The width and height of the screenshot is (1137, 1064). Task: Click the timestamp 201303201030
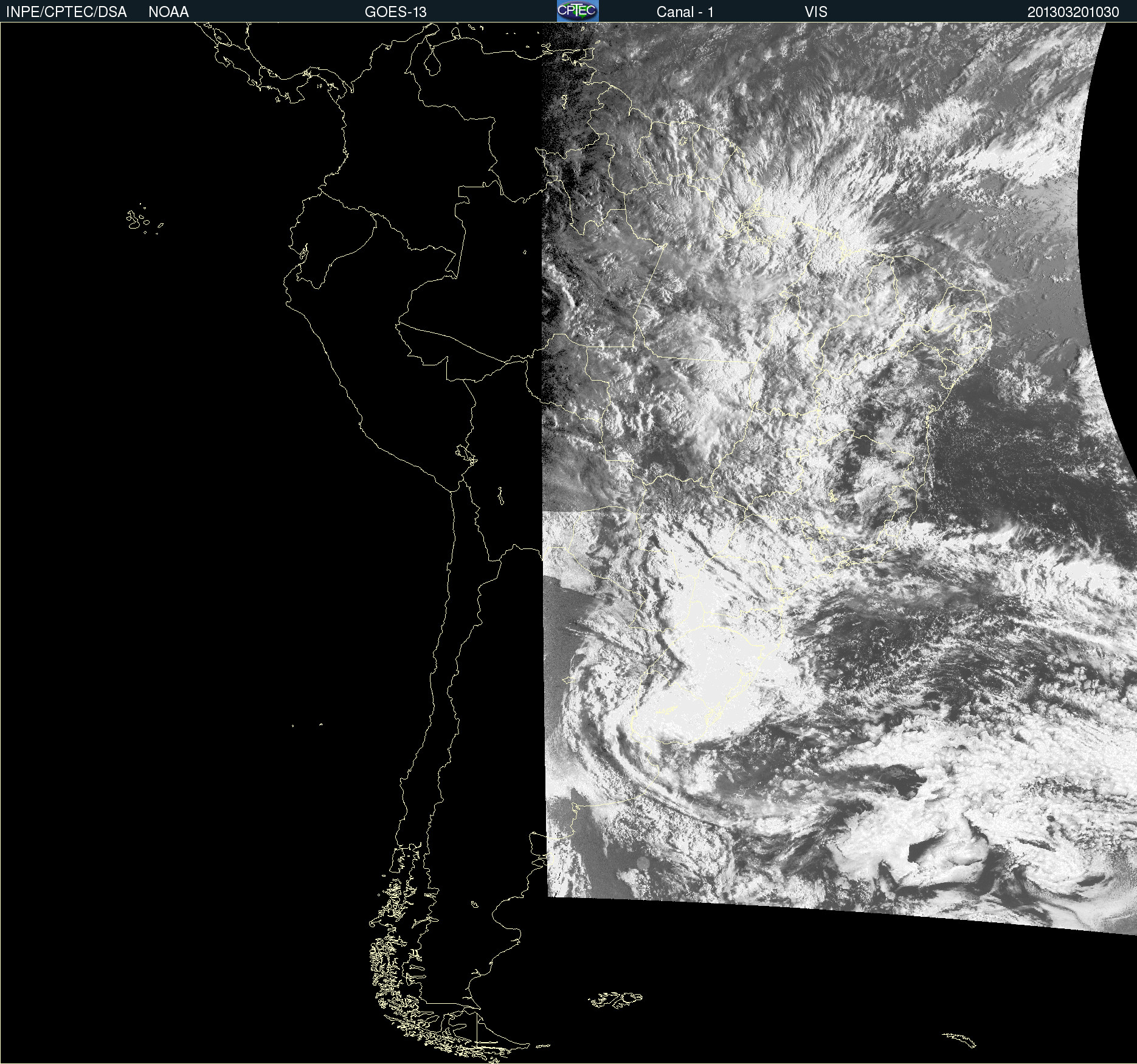pyautogui.click(x=1073, y=12)
